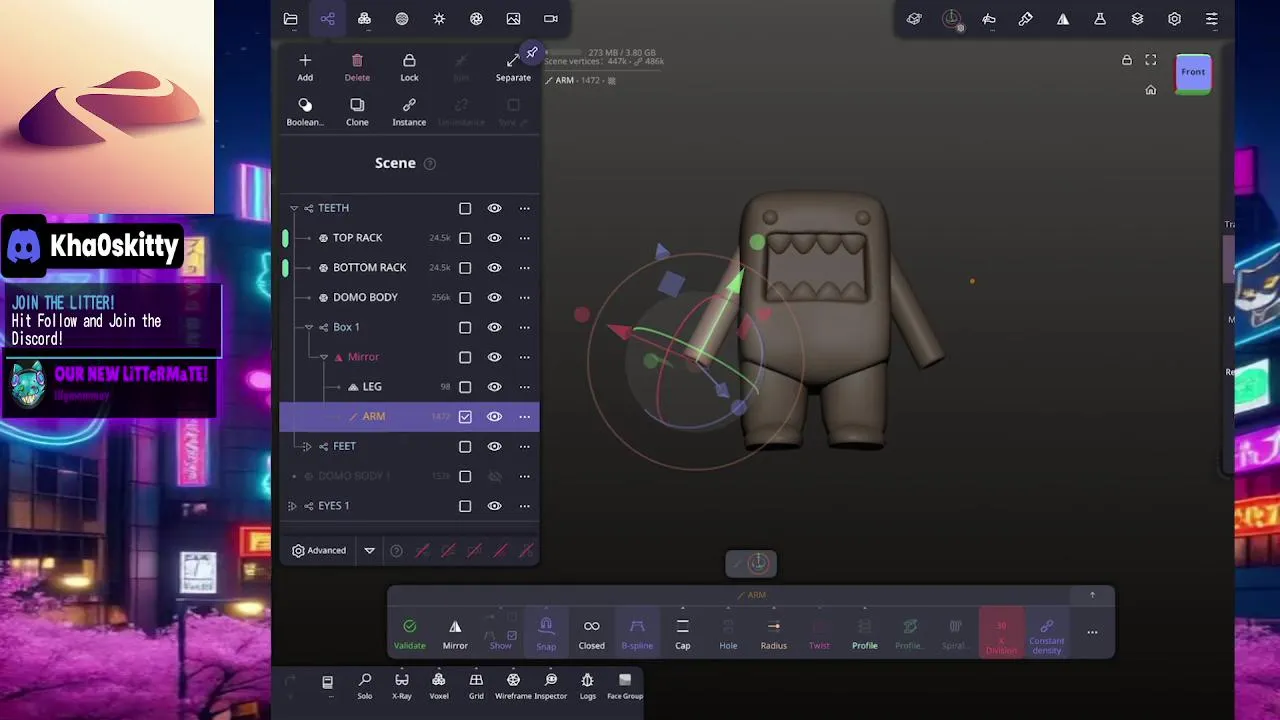Collapse the TEETH group arrow

tap(294, 208)
